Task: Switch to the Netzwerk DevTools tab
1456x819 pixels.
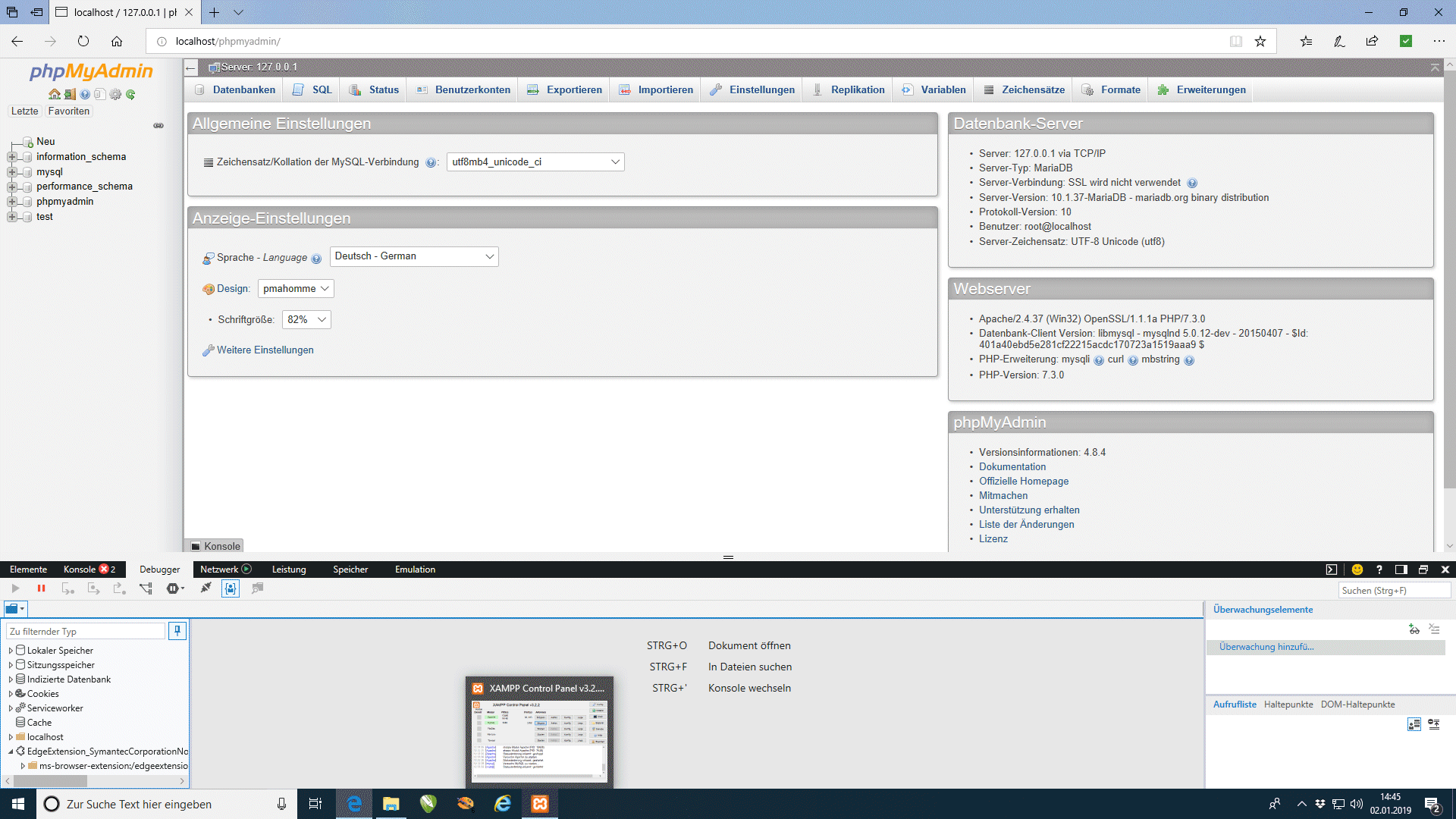Action: tap(225, 570)
